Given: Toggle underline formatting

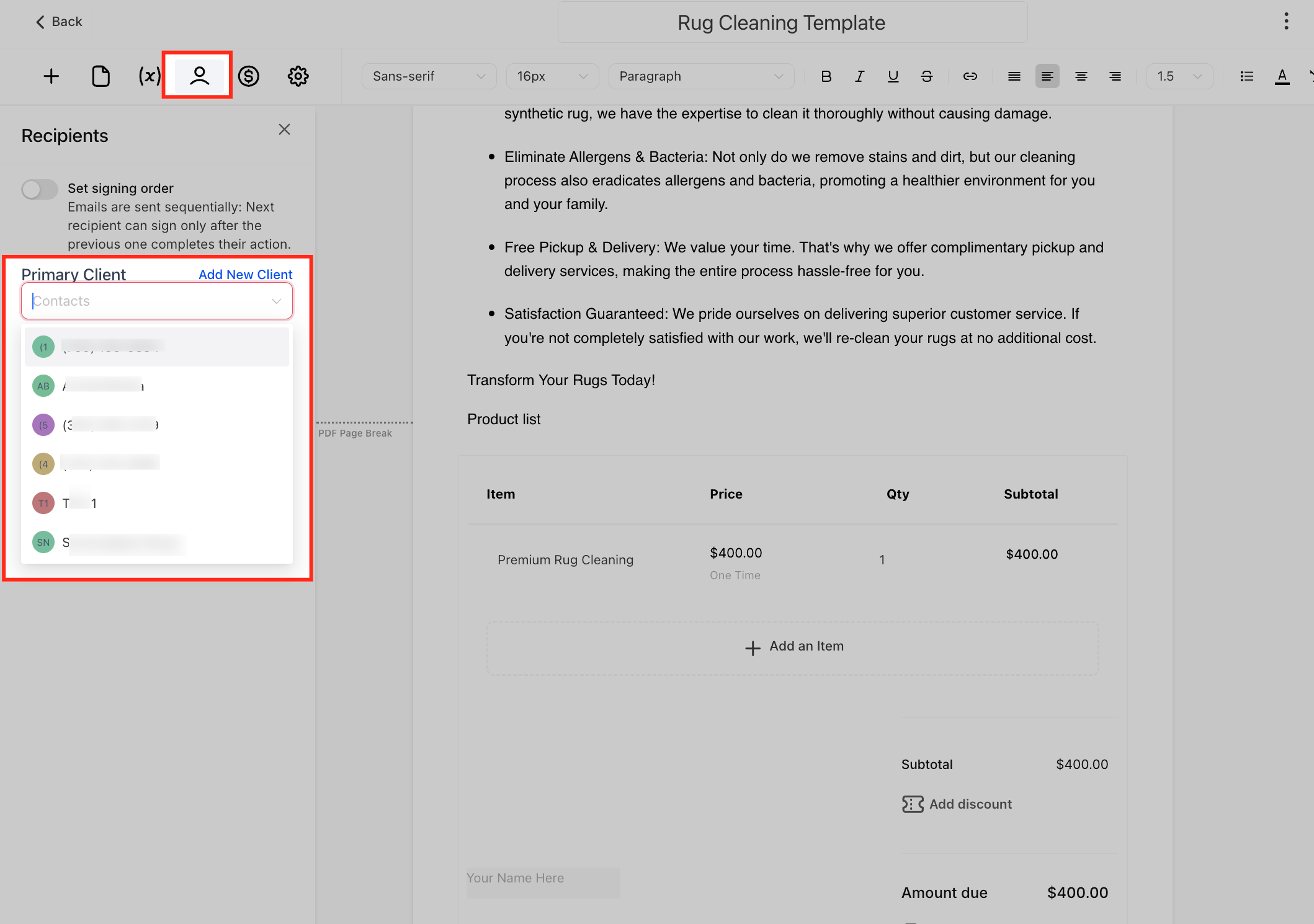Looking at the screenshot, I should (893, 76).
